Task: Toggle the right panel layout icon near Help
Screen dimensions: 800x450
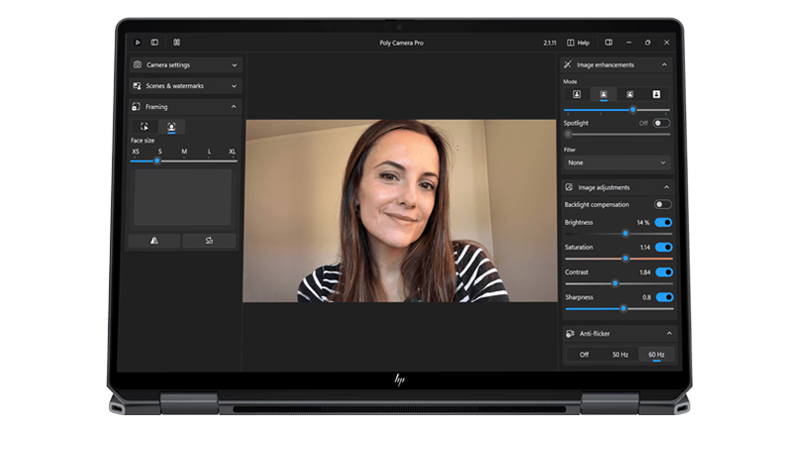Action: [609, 42]
